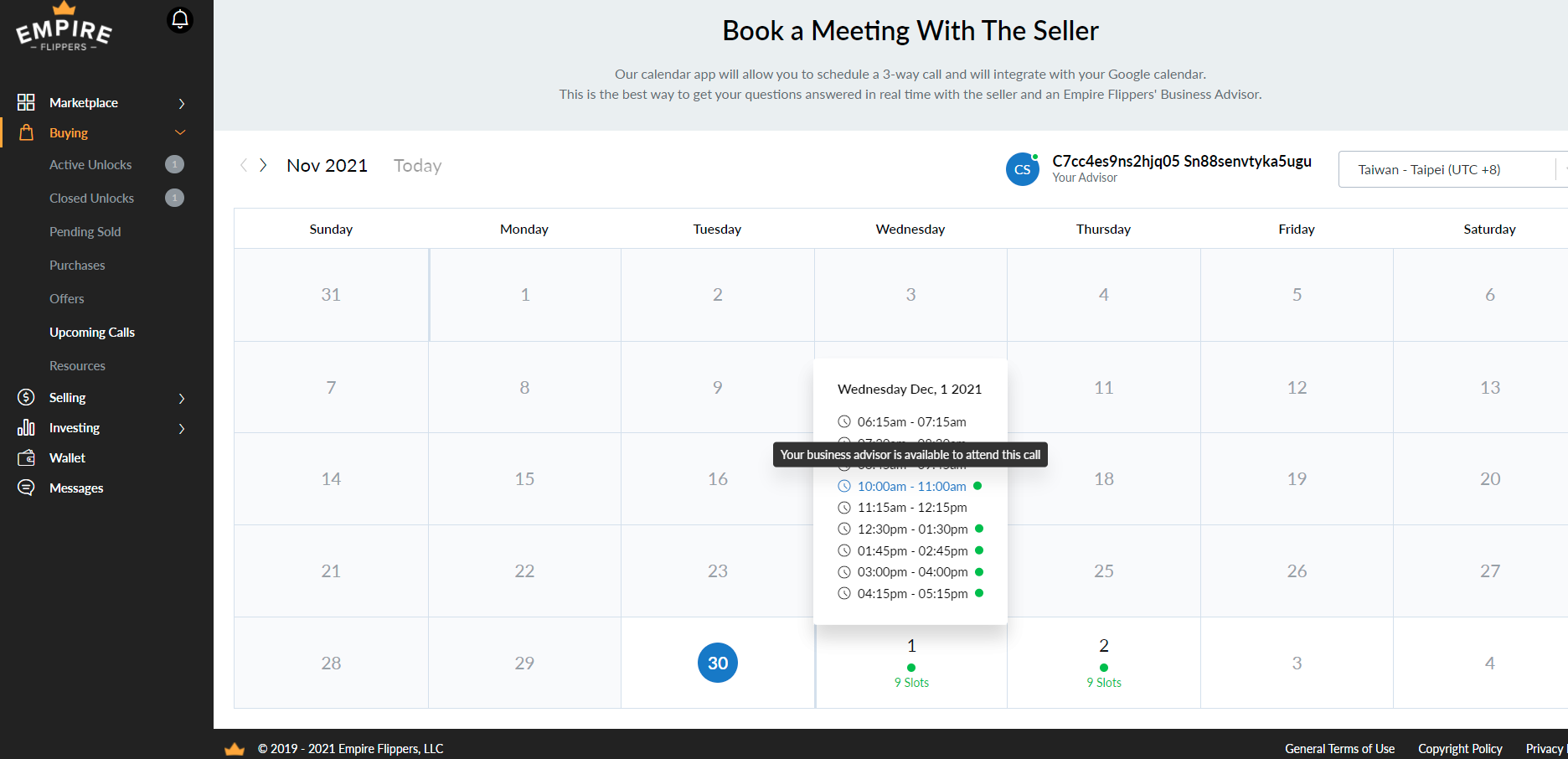
Task: Click the Wednesday Dec, 1 2021 heading
Action: 910,389
